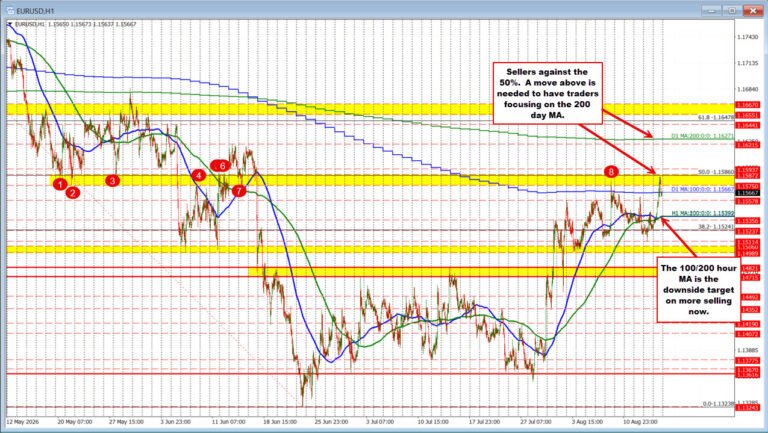Click the 3 Jul 07:00 time label
The image size is (768, 433).
tap(380, 421)
